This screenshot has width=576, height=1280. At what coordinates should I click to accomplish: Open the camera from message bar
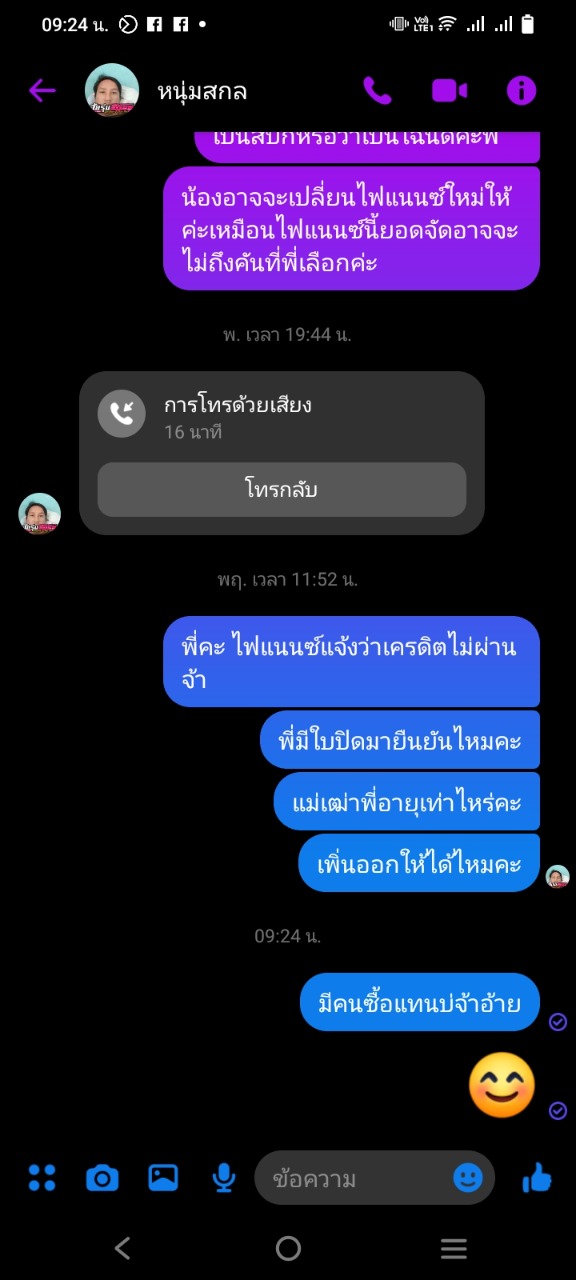[102, 1178]
